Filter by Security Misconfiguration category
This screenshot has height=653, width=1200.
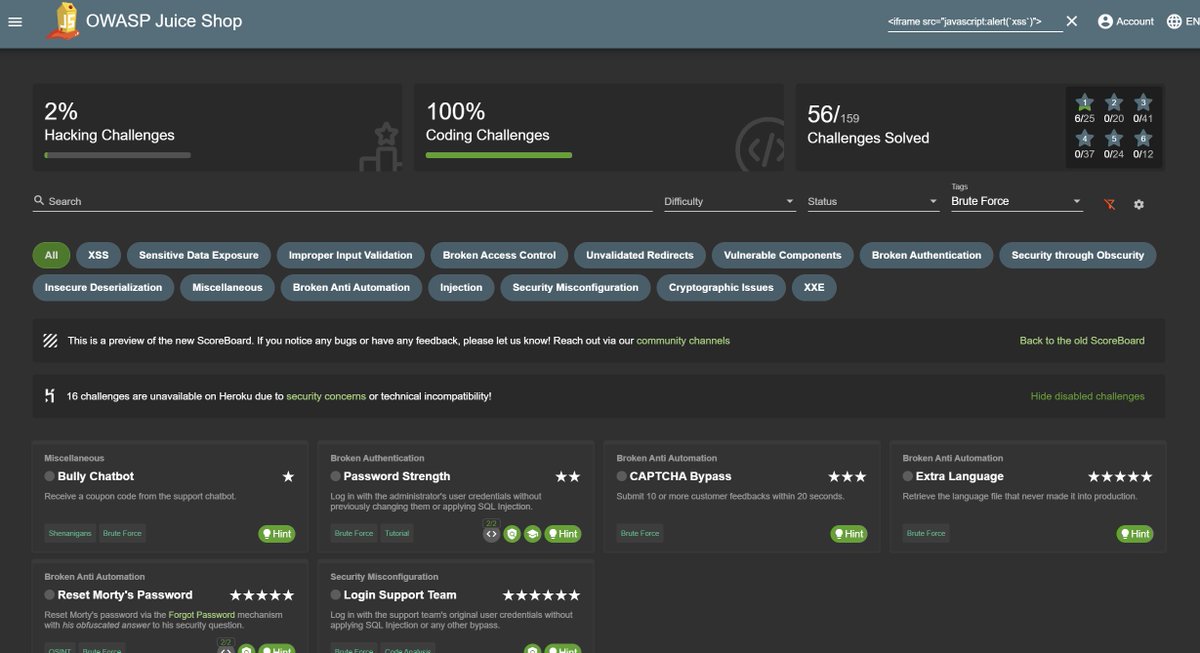575,287
